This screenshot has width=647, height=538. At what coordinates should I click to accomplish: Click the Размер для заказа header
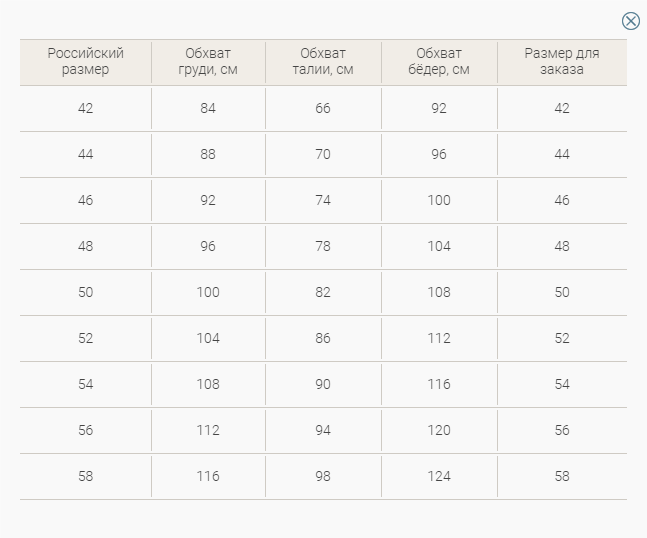pyautogui.click(x=562, y=61)
